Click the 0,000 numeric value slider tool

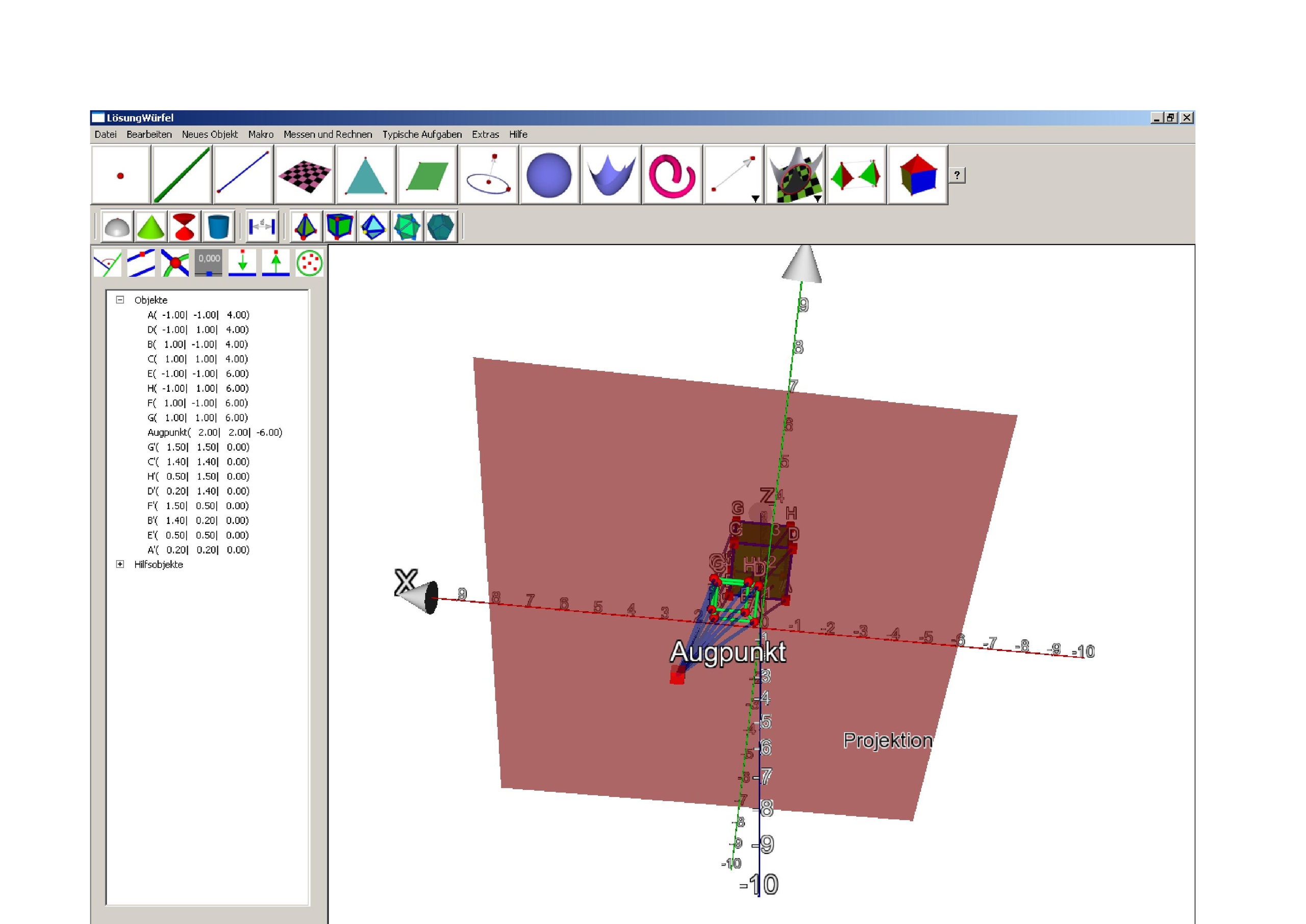coord(209,263)
